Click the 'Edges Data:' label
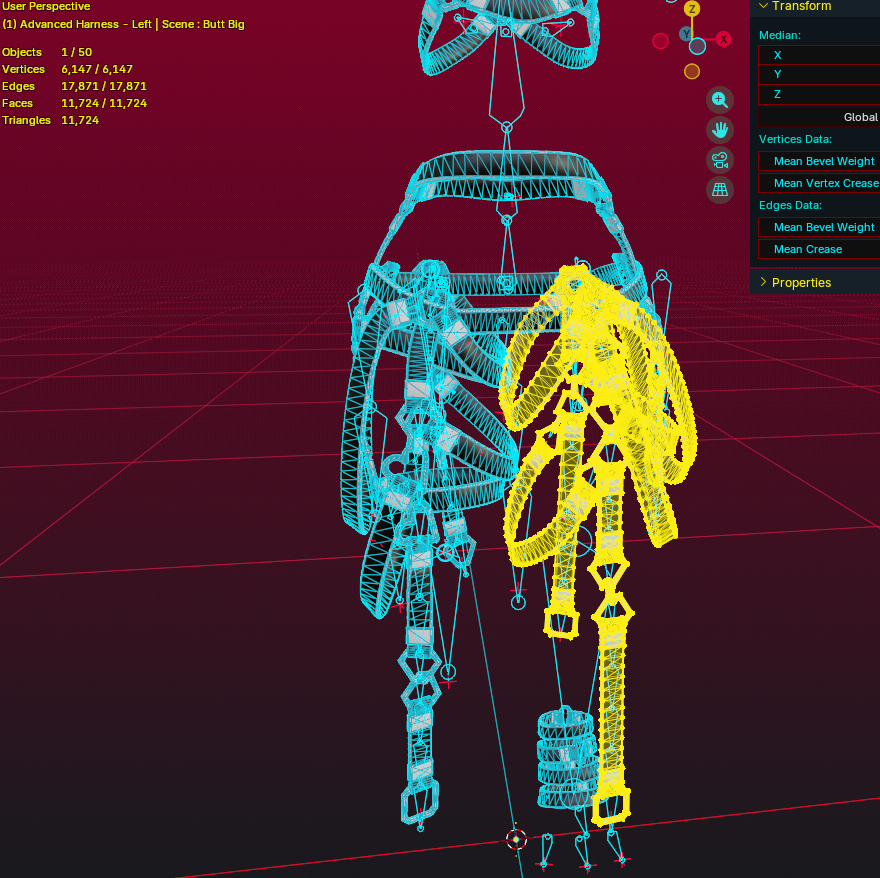 point(790,205)
